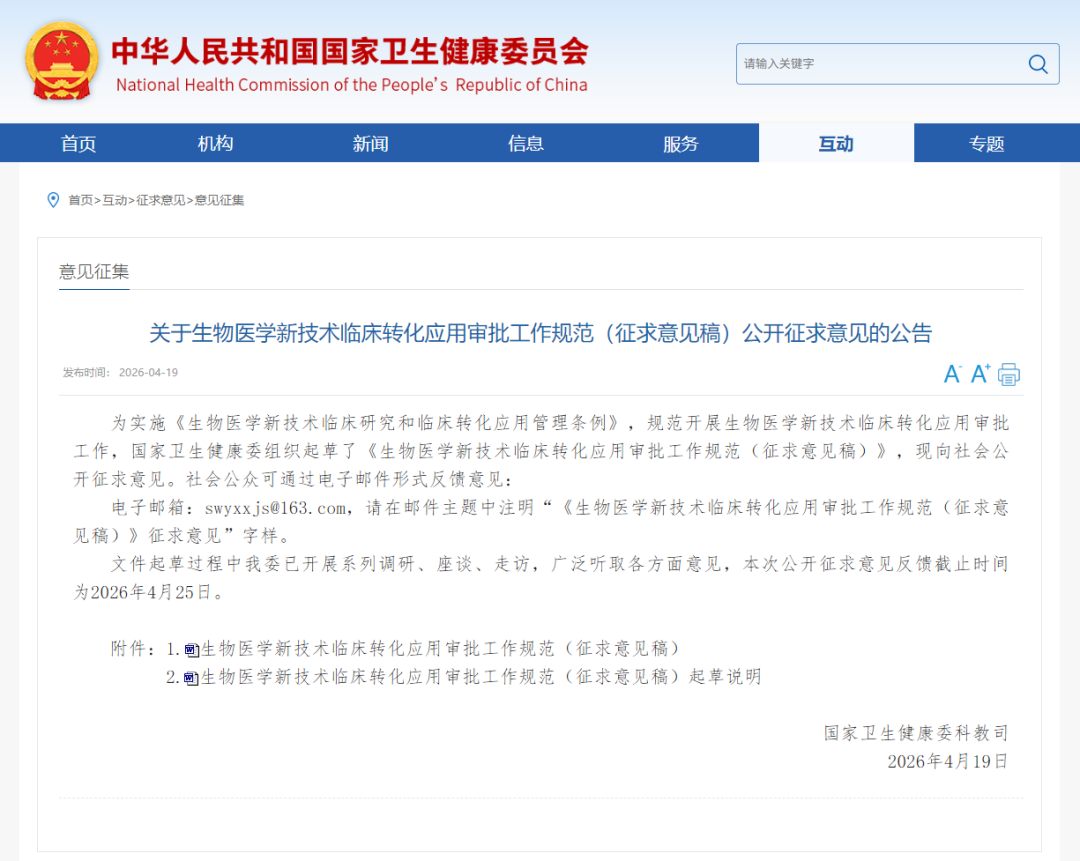
Task: Open the print icon to print the notice
Action: 1009,373
